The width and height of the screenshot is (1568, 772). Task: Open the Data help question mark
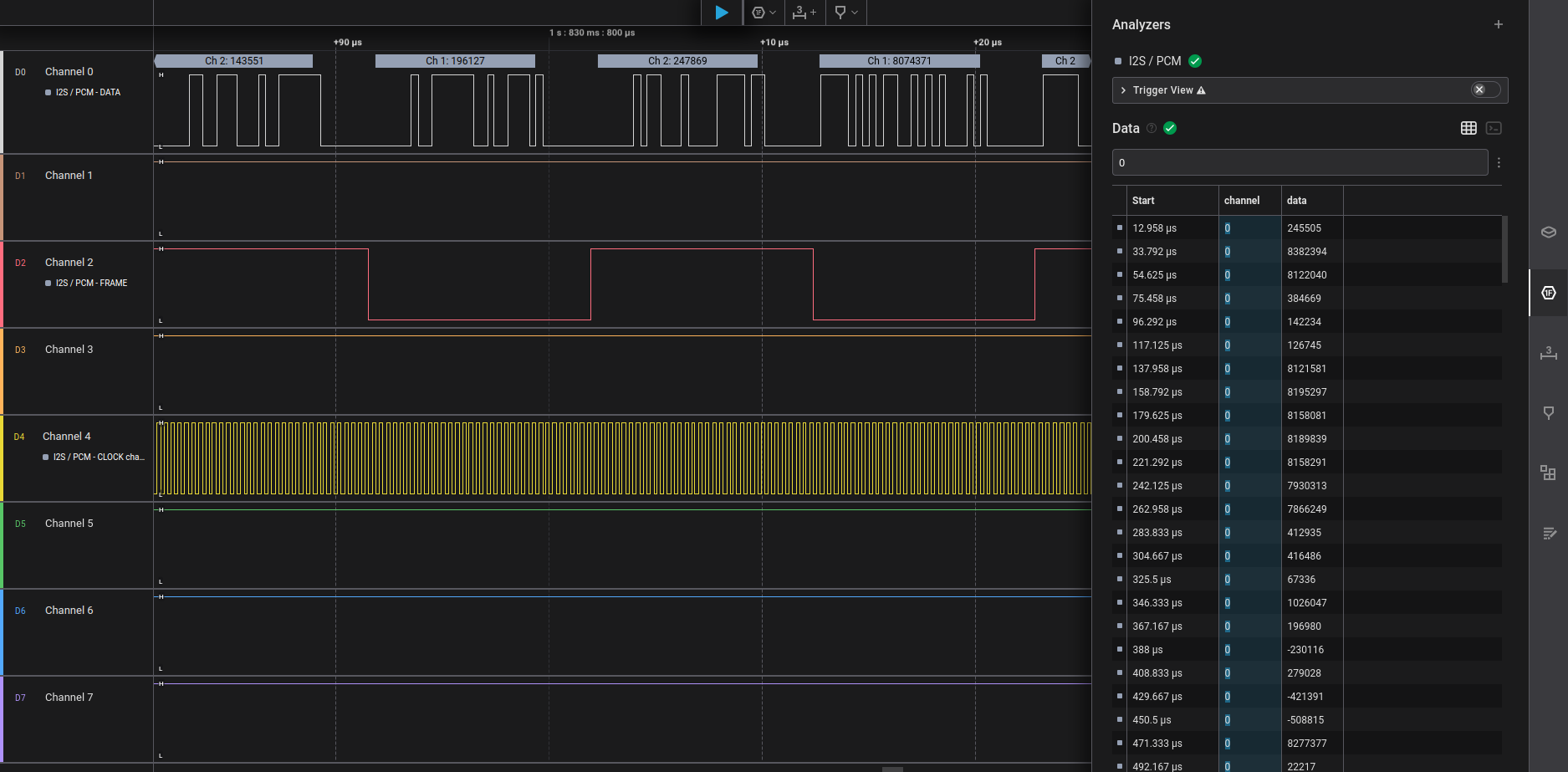tap(1152, 128)
